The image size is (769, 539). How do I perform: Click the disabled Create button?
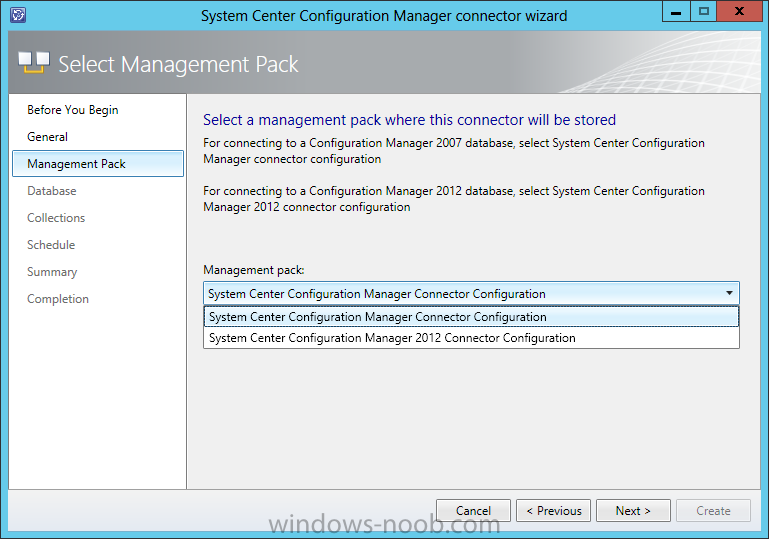(x=713, y=511)
